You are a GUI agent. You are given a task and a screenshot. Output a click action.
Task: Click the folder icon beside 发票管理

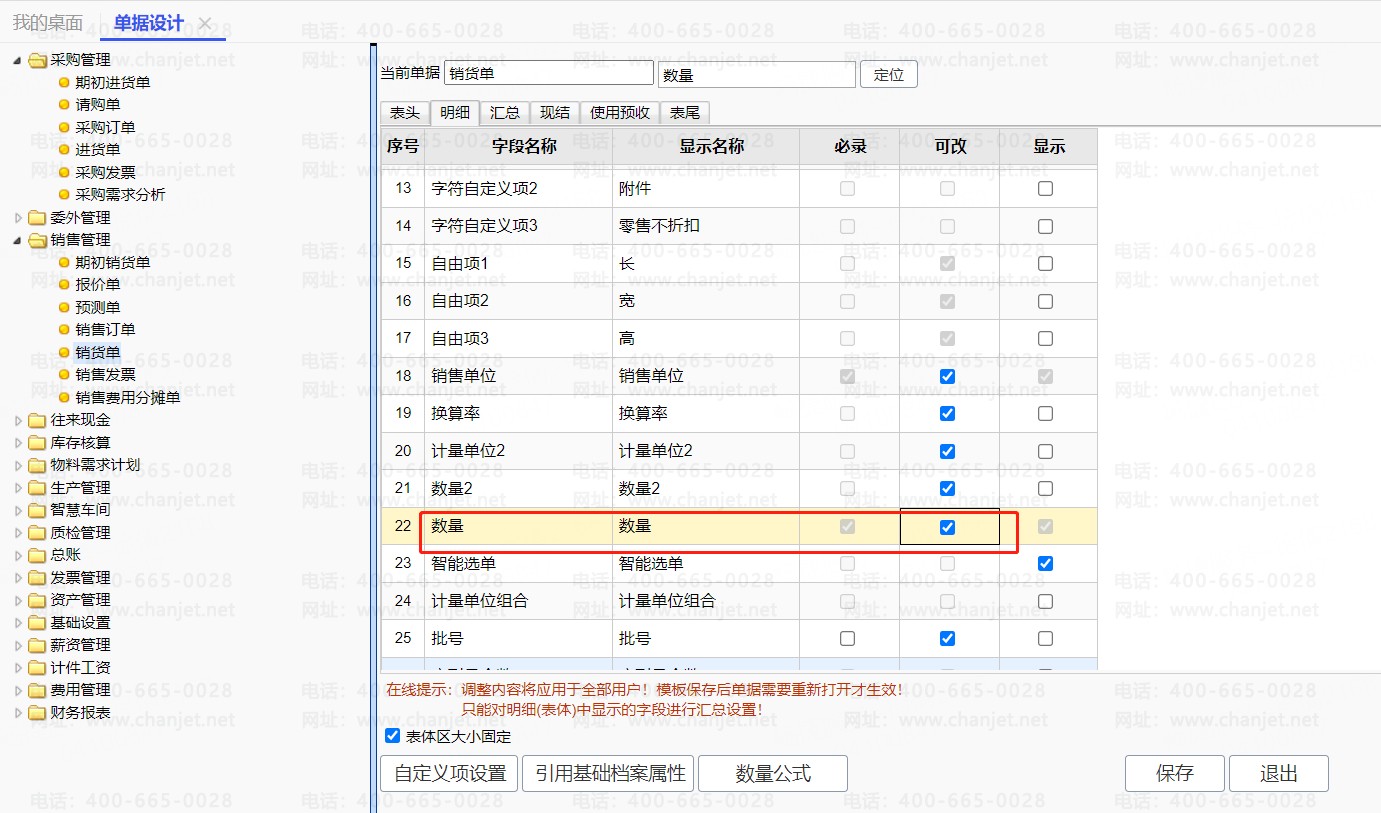tap(38, 578)
